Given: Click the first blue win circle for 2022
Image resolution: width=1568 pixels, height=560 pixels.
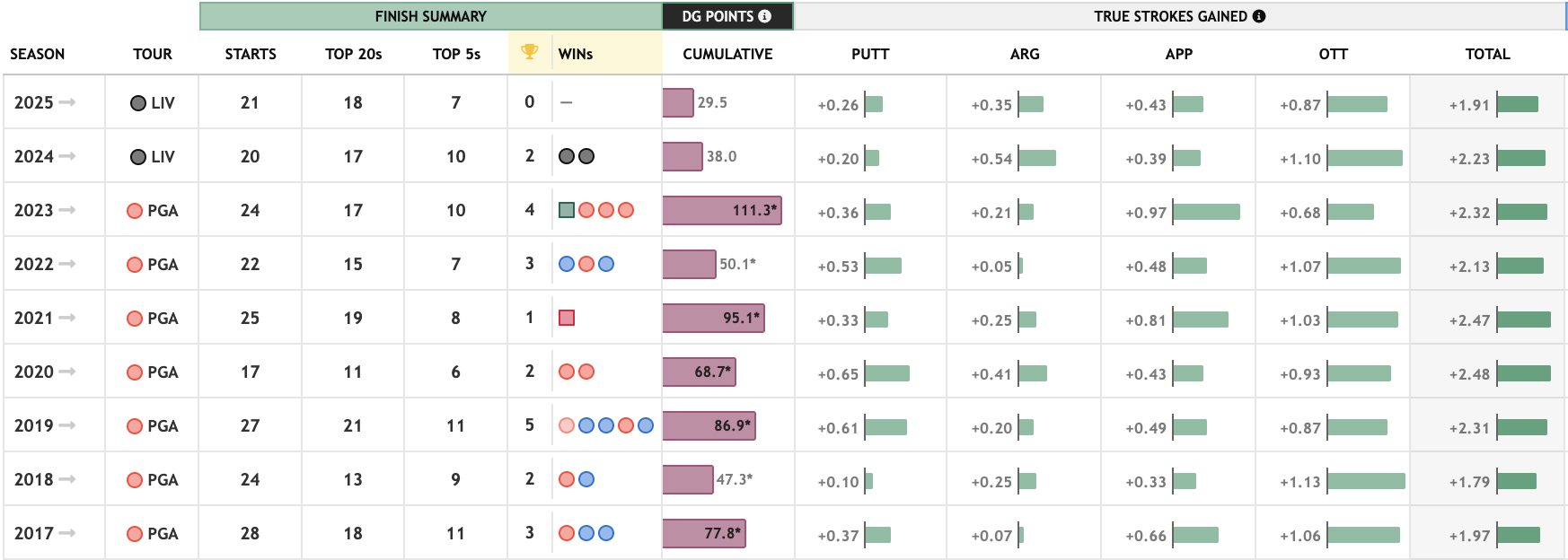Looking at the screenshot, I should click(567, 264).
